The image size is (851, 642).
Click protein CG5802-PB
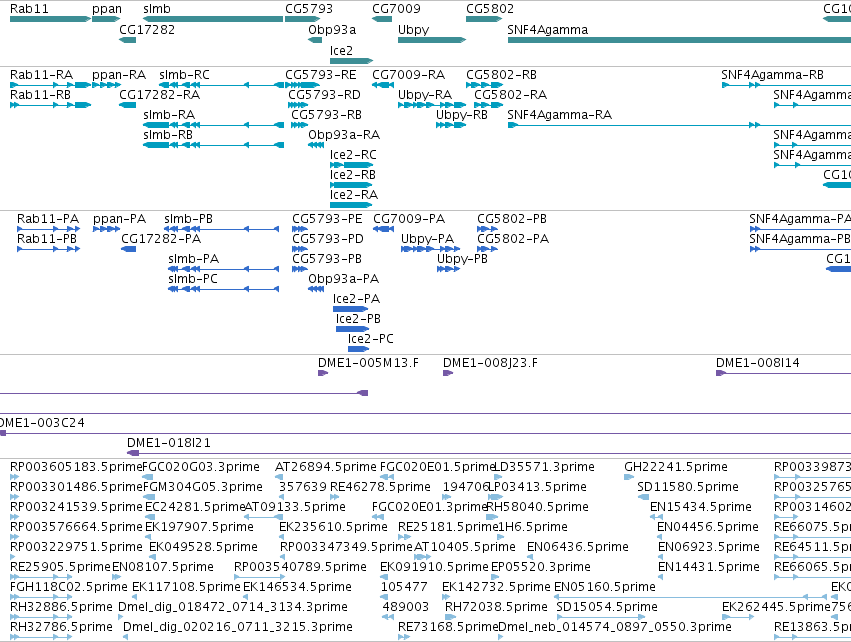[x=512, y=219]
